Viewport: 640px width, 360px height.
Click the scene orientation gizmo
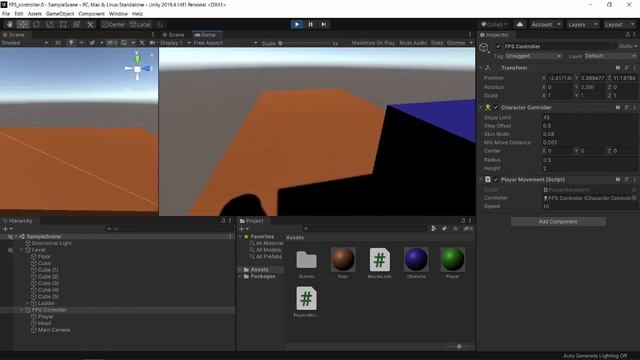click(x=138, y=68)
